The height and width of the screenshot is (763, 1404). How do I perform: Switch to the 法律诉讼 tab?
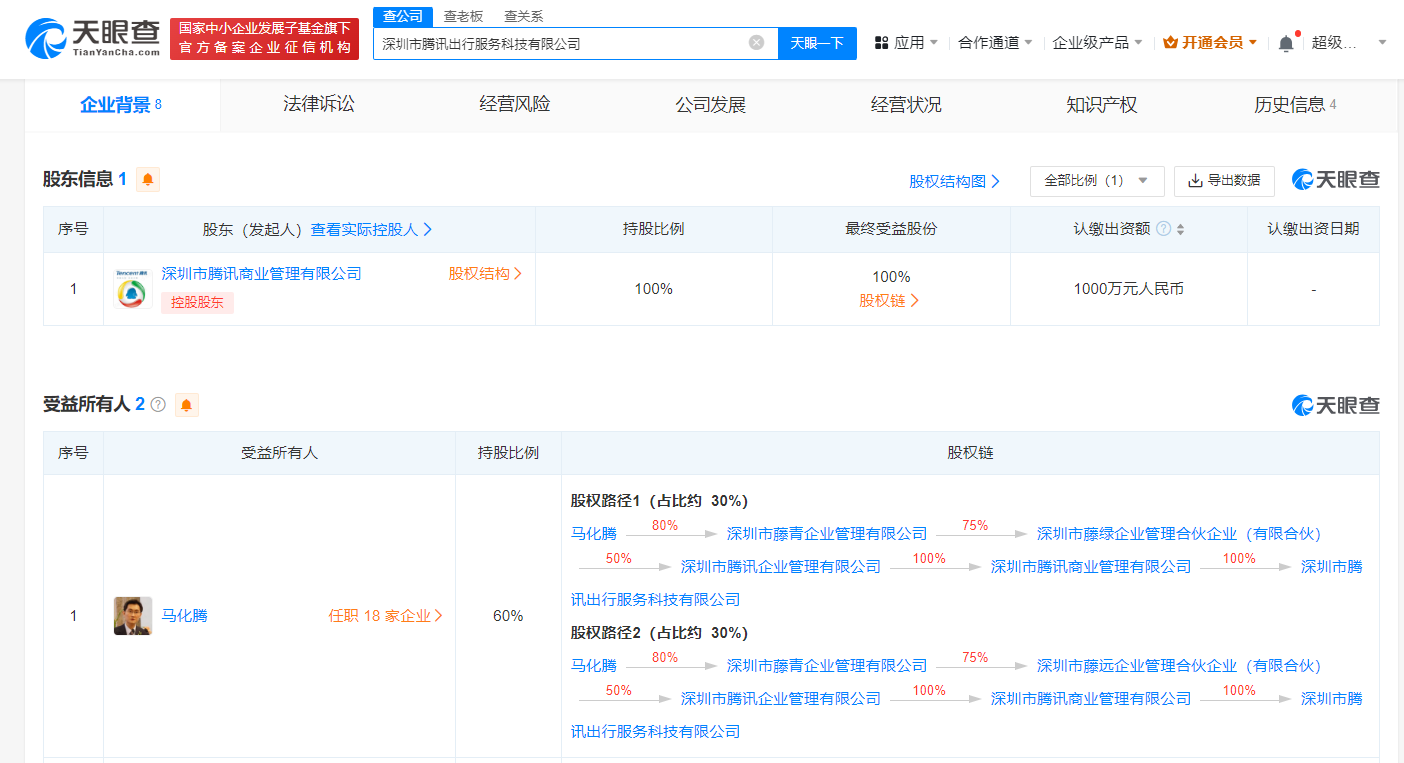(x=318, y=105)
